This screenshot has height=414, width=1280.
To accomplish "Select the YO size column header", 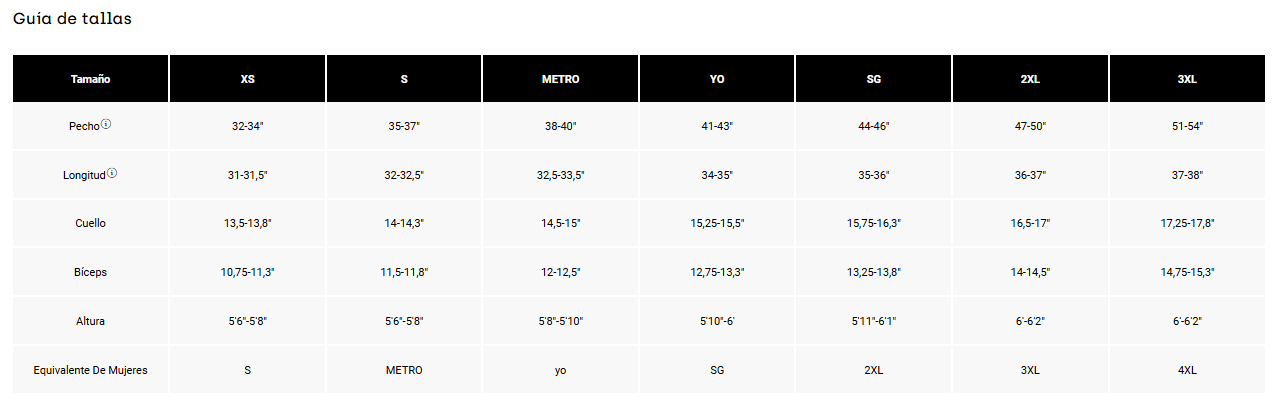I will (717, 78).
